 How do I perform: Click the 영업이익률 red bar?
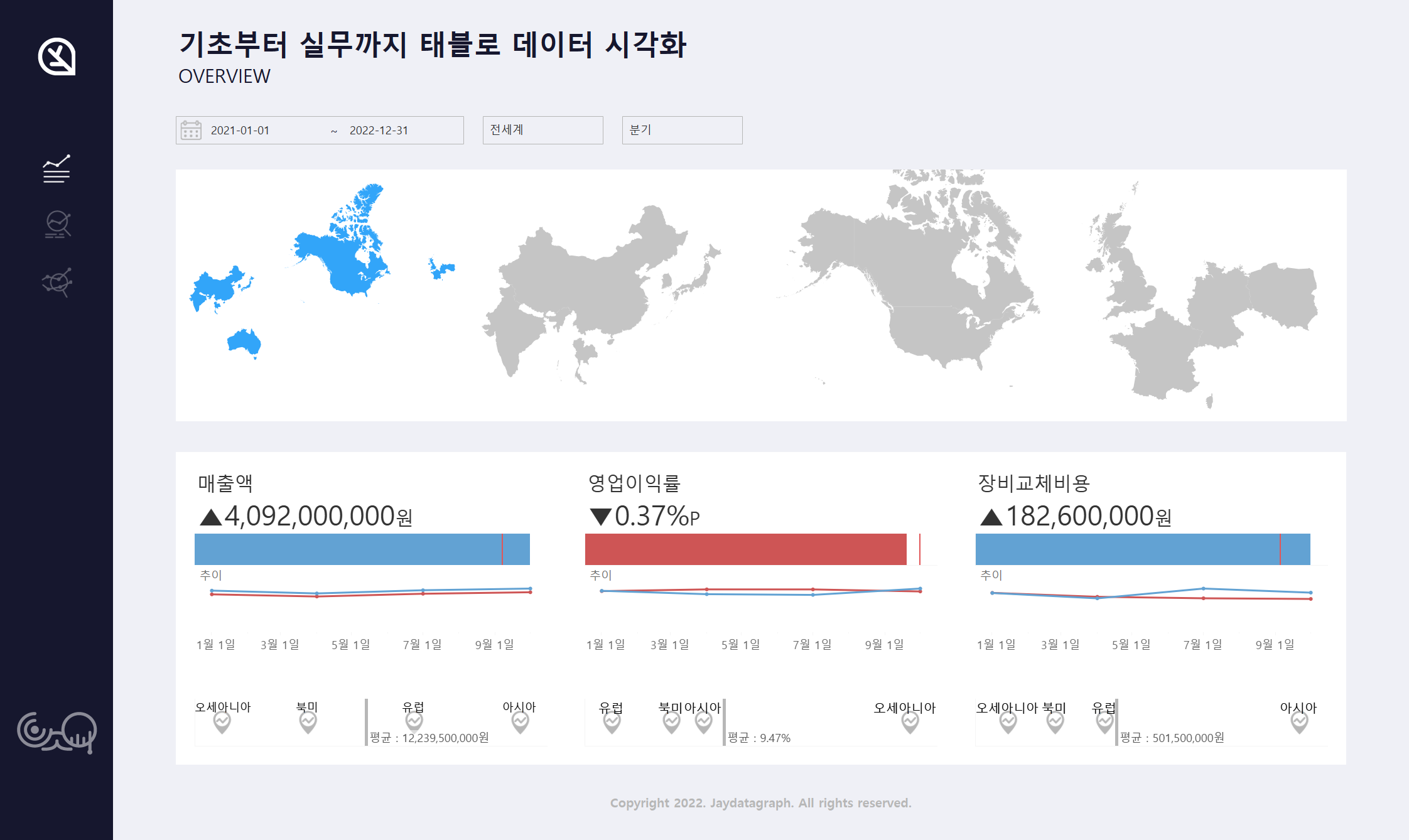point(745,549)
